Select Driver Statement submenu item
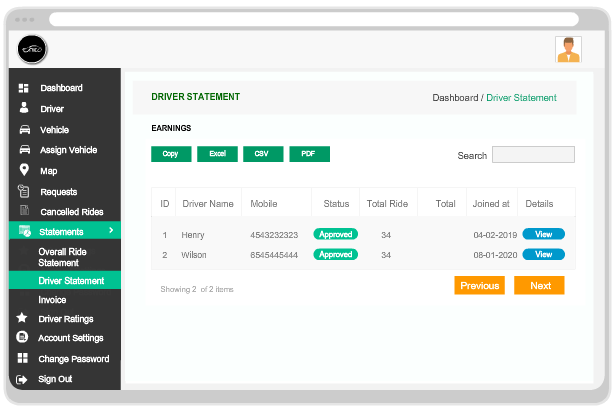Image resolution: width=615 pixels, height=412 pixels. [71, 281]
